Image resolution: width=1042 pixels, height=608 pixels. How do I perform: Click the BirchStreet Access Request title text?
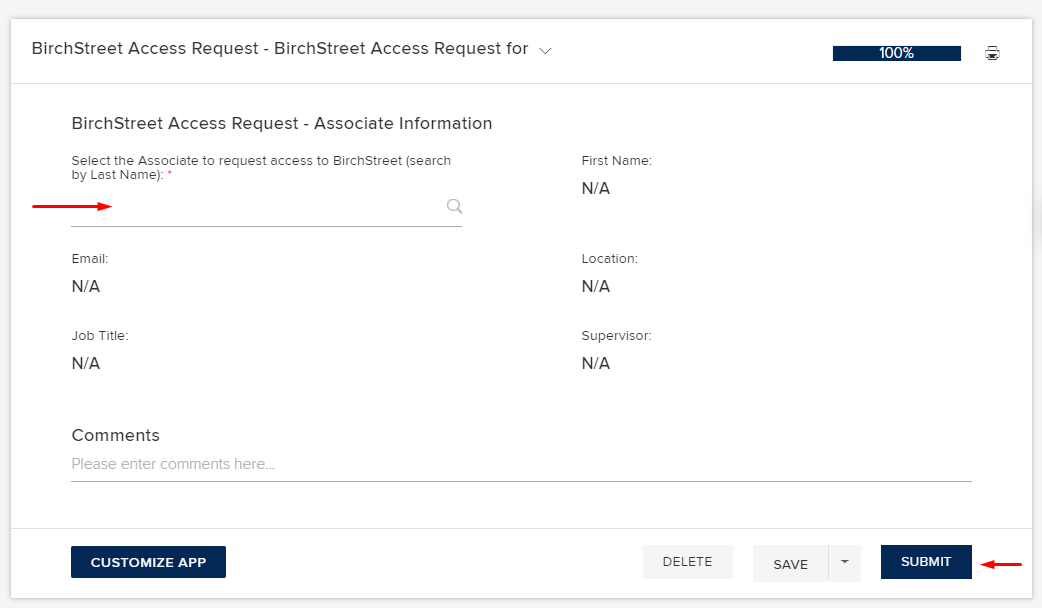[x=280, y=49]
